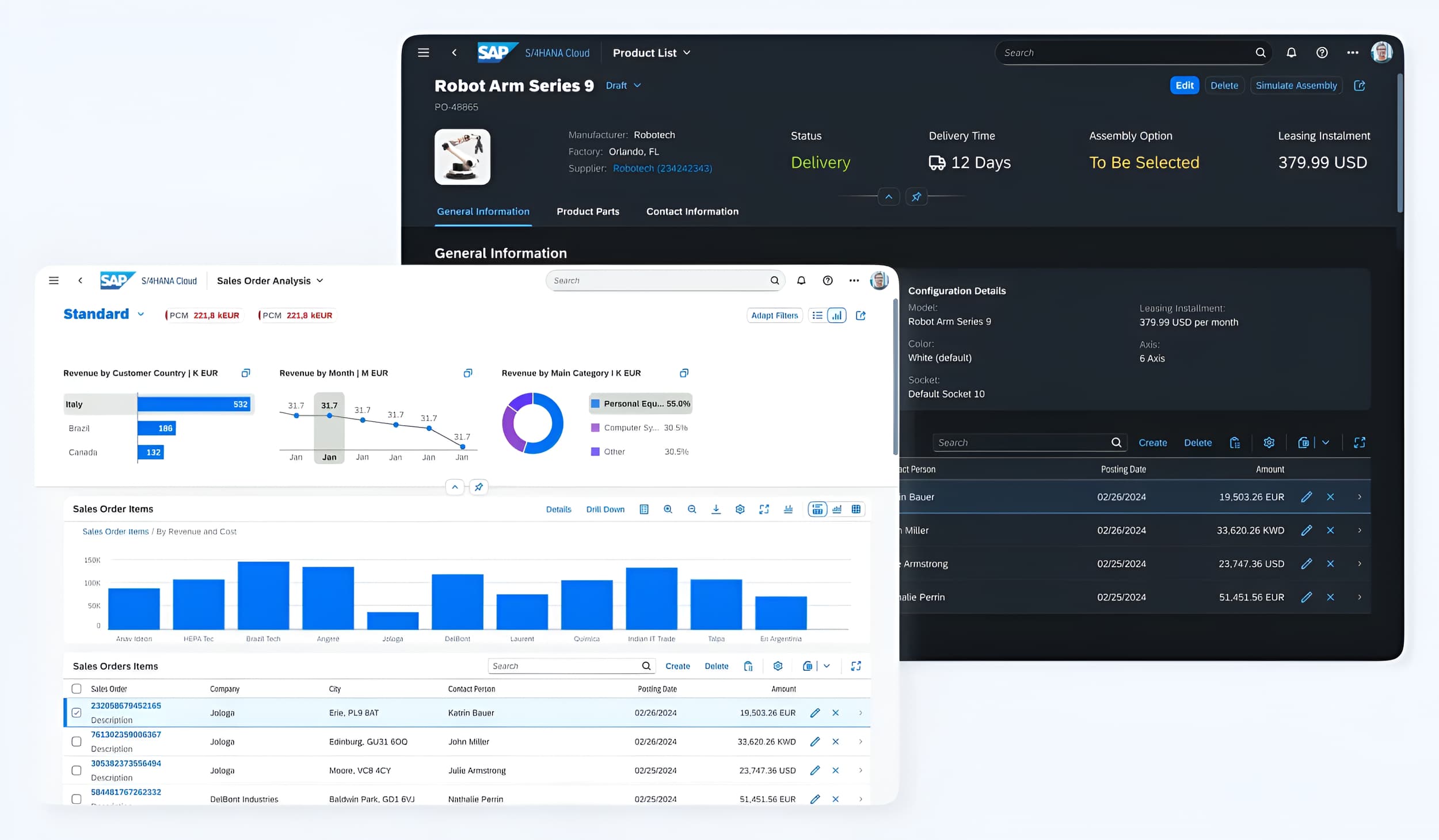Open table settings gear in dark window toolbar
The image size is (1439, 840).
1269,442
